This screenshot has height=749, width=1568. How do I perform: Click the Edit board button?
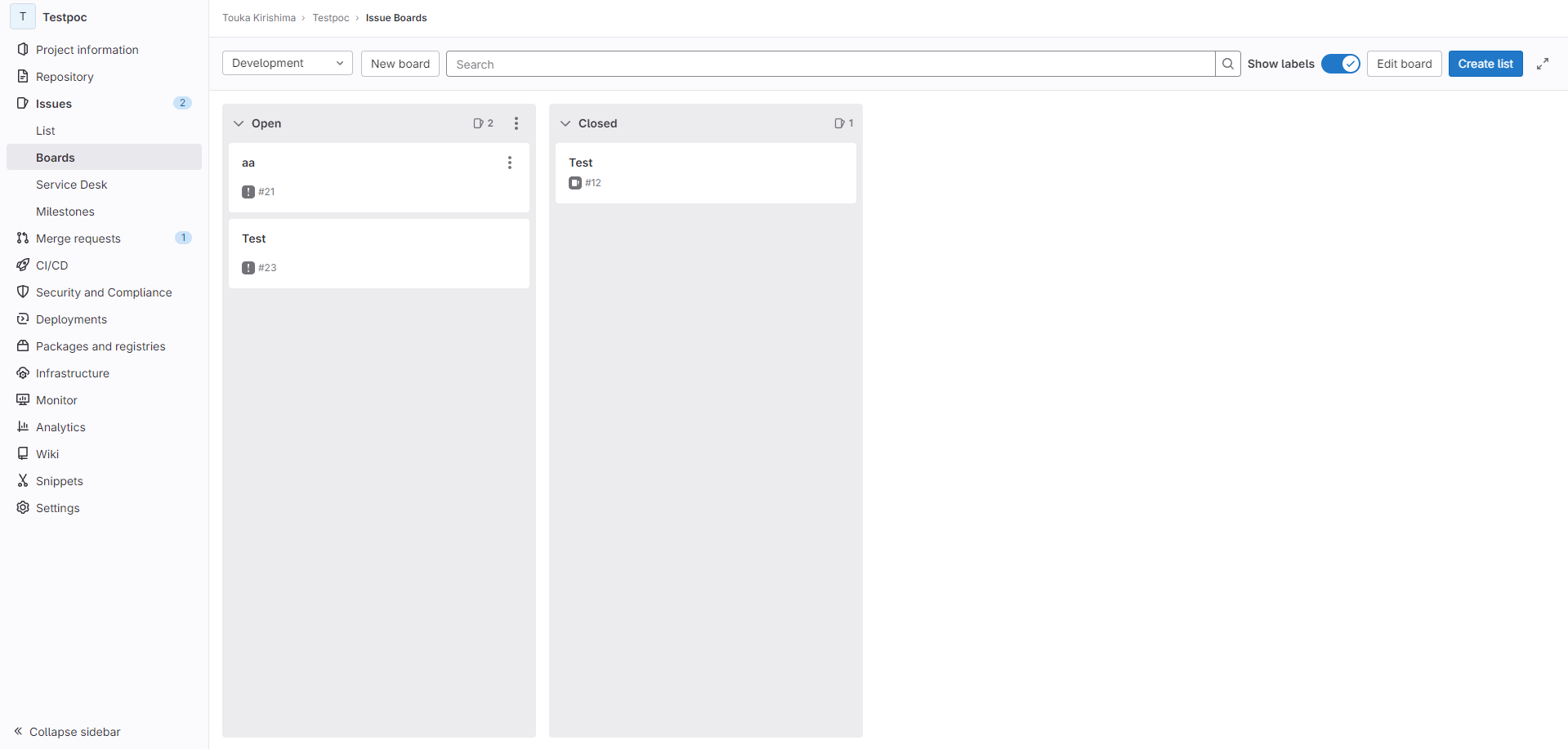click(x=1404, y=64)
